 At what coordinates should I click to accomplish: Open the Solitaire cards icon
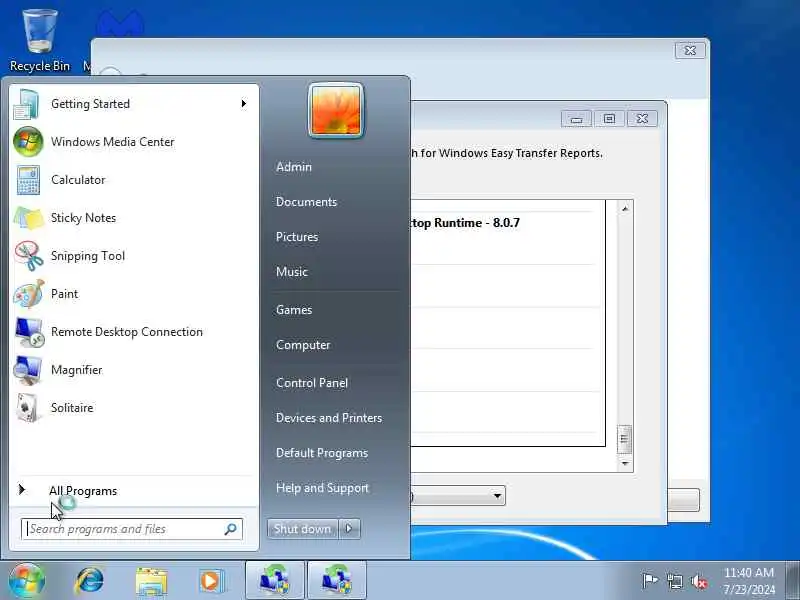[x=27, y=408]
